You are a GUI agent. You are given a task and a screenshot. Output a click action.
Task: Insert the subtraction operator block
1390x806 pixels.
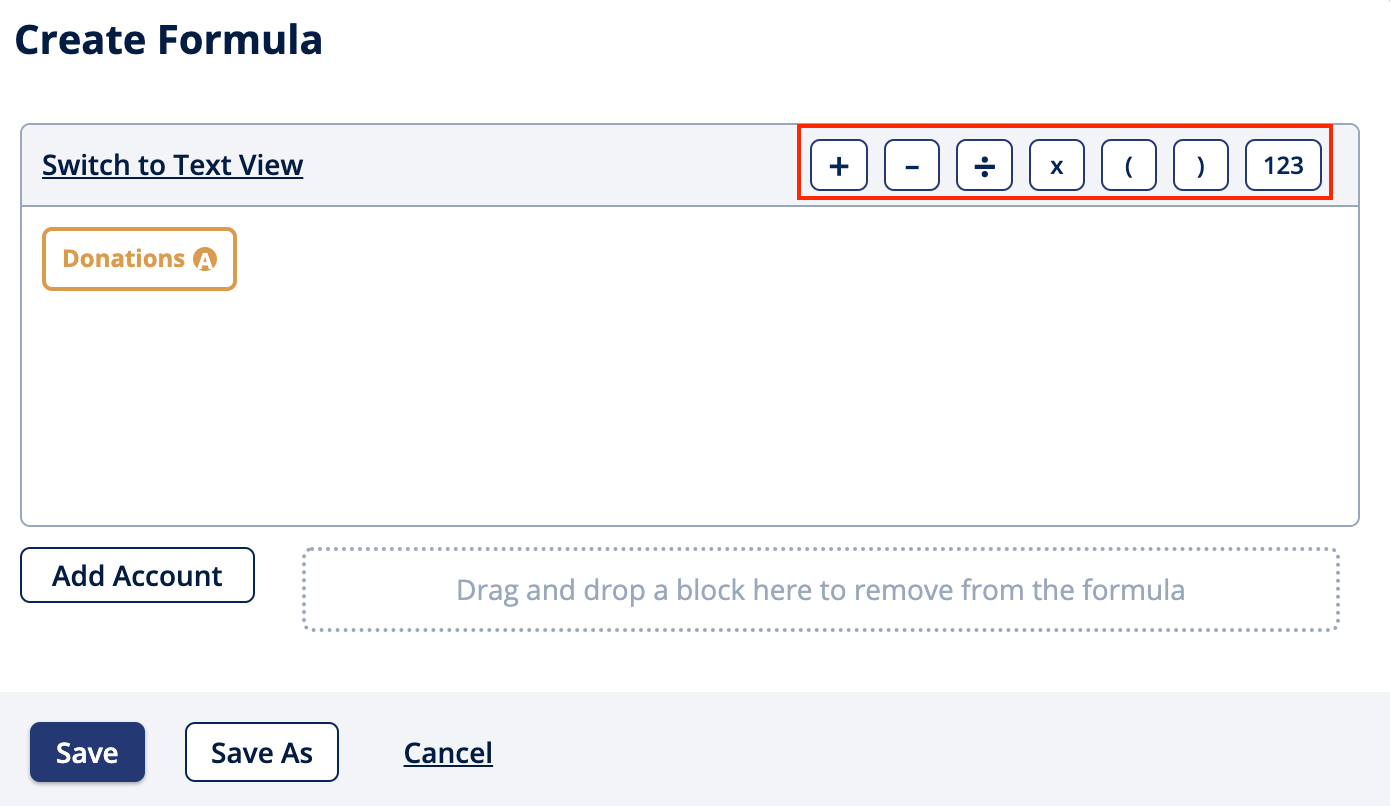click(911, 165)
